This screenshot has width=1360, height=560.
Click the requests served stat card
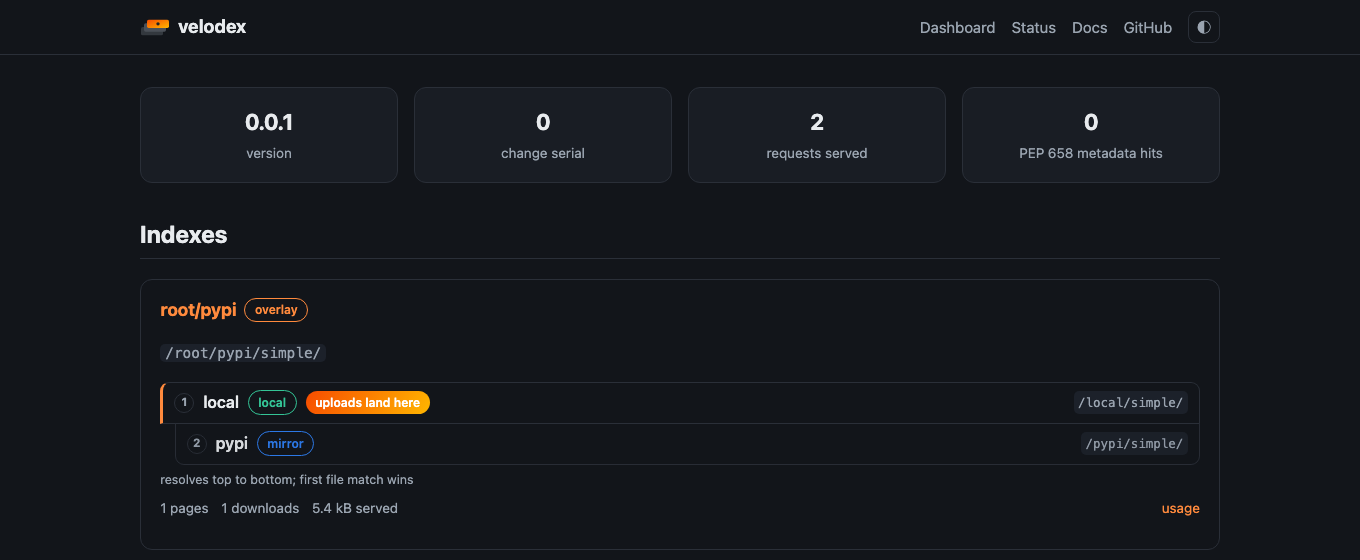[817, 135]
